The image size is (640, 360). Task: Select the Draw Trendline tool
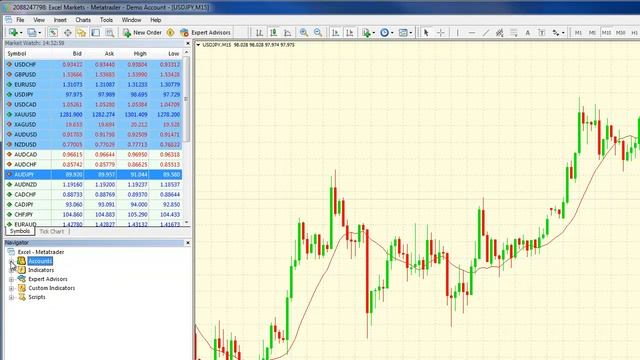[x=486, y=32]
